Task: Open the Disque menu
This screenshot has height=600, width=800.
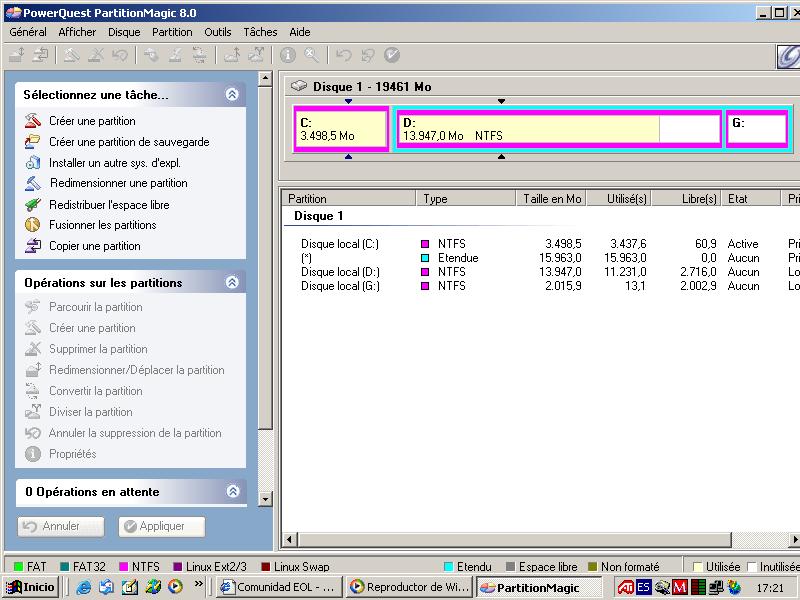Action: click(124, 32)
